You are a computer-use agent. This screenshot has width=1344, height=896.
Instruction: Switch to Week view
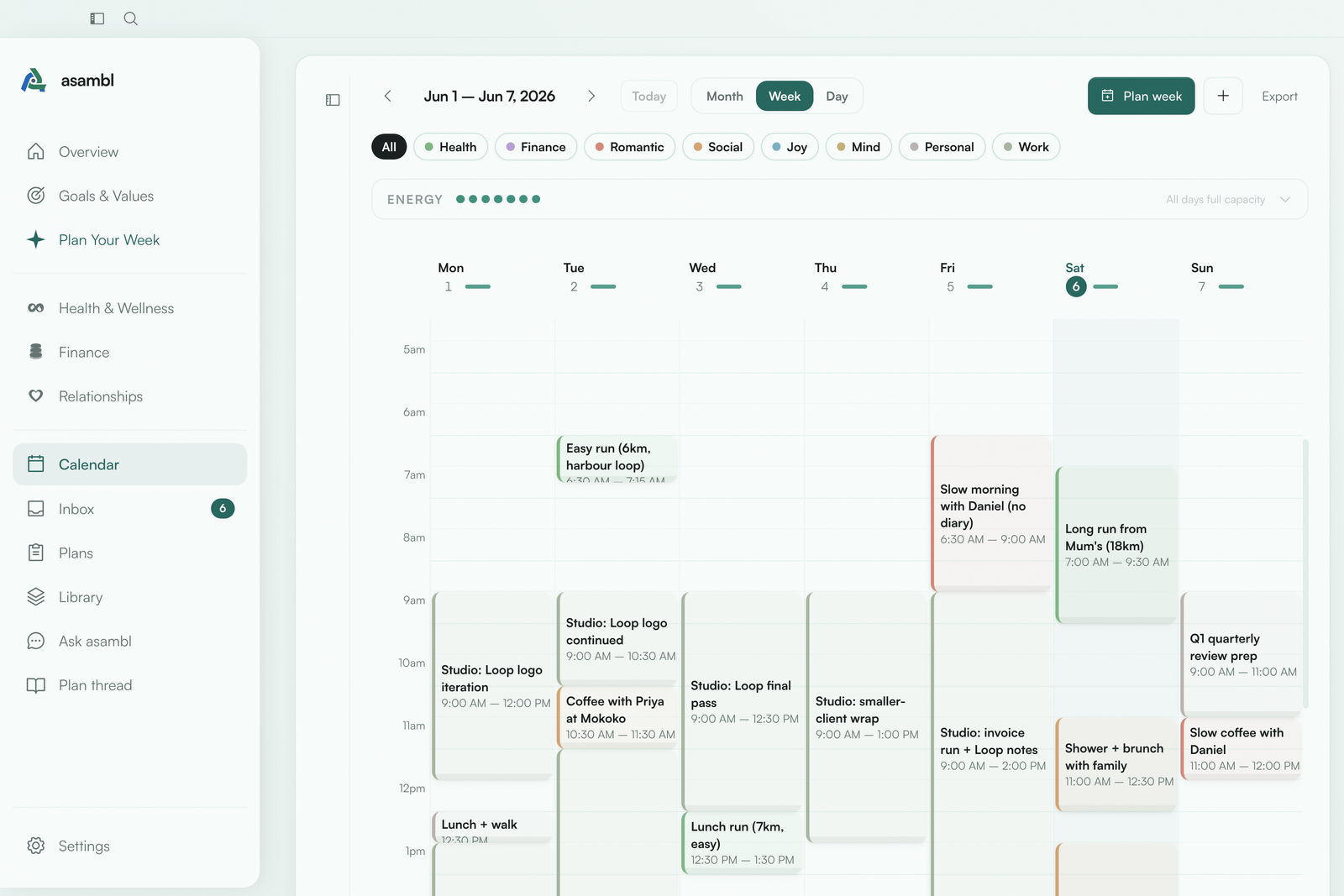[x=785, y=97]
